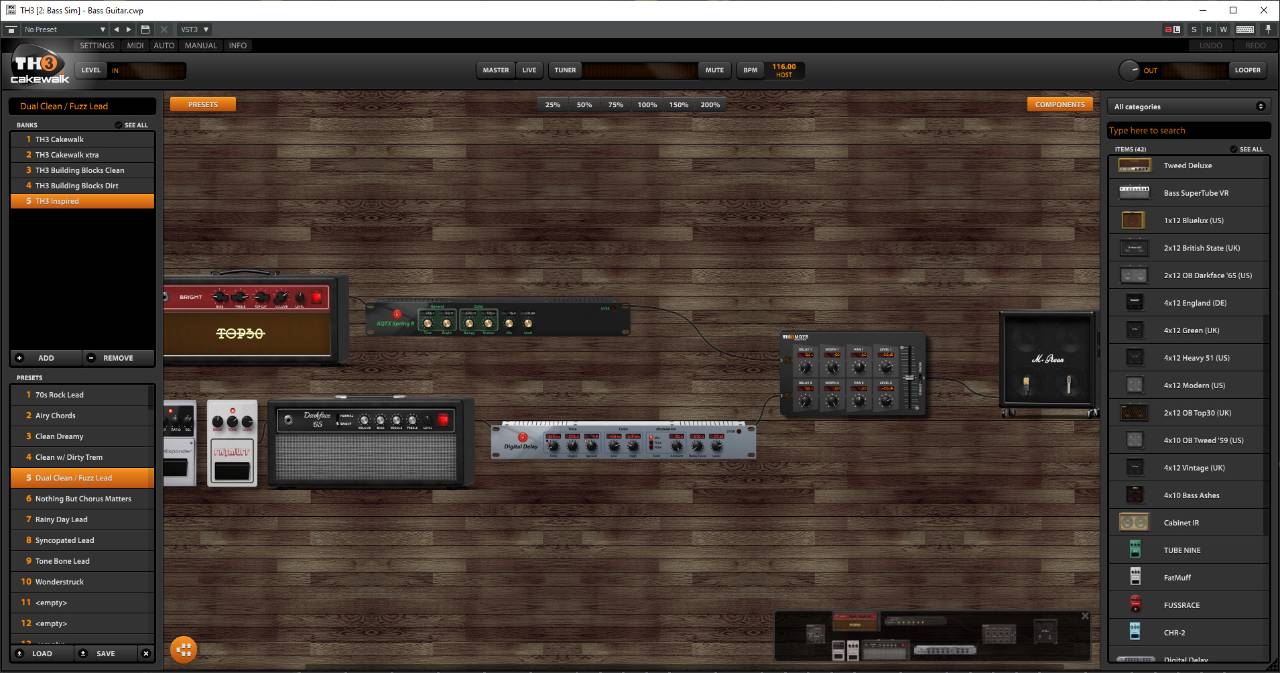Select the Tweed Deluxe amp icon
Image resolution: width=1280 pixels, height=673 pixels.
[1134, 165]
